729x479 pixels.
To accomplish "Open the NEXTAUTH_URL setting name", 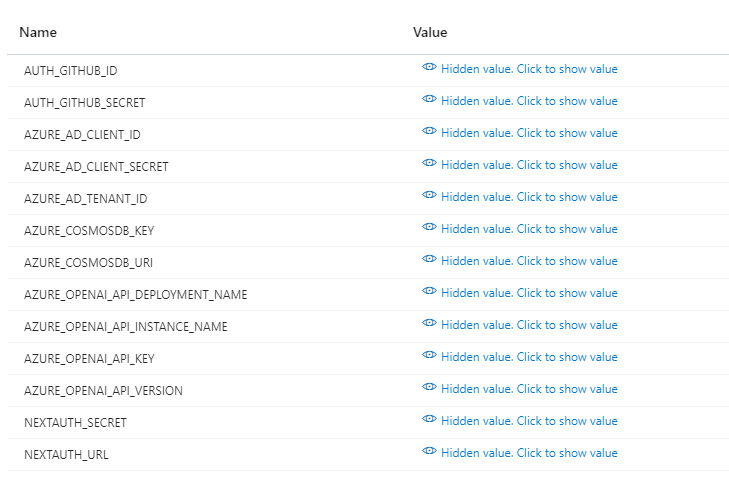I will pos(66,455).
